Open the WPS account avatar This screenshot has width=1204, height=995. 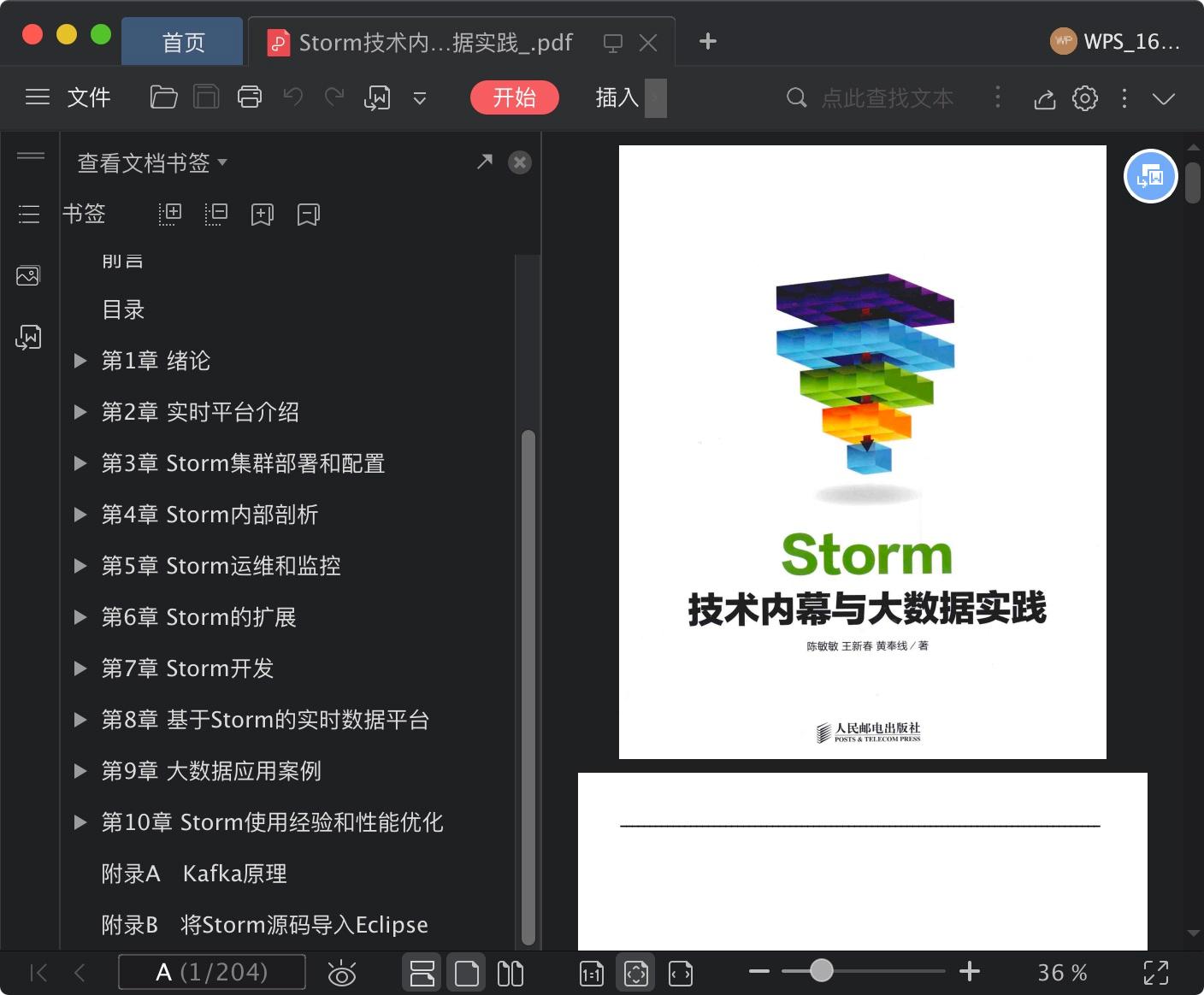pyautogui.click(x=1063, y=40)
